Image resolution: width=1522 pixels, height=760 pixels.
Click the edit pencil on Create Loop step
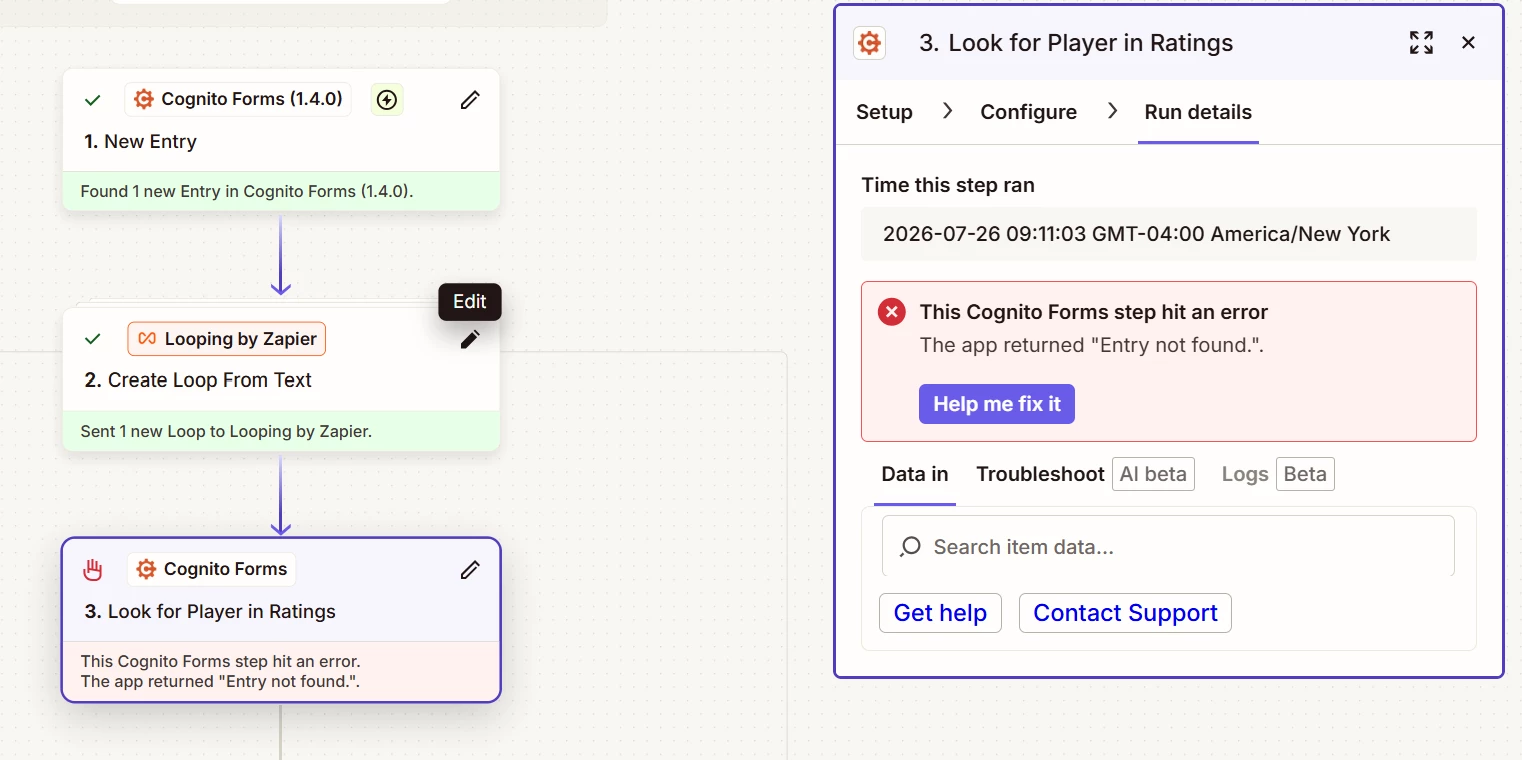click(x=470, y=340)
